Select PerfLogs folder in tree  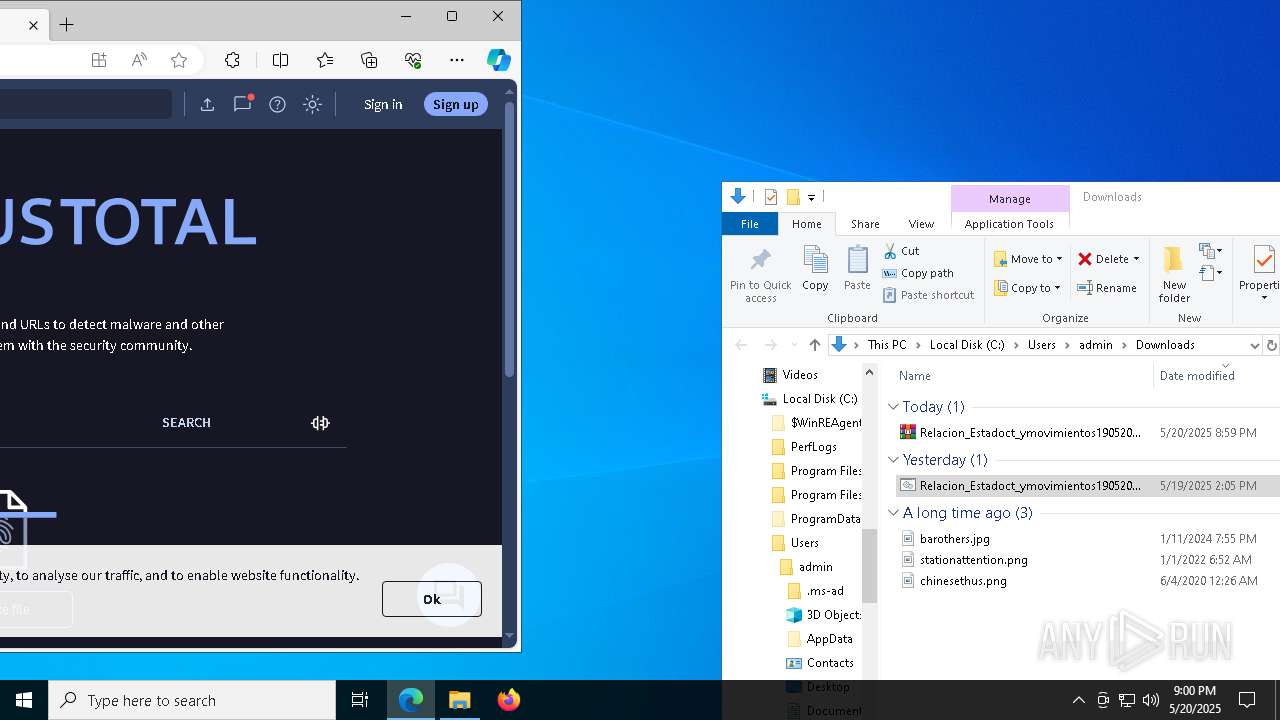(813, 447)
